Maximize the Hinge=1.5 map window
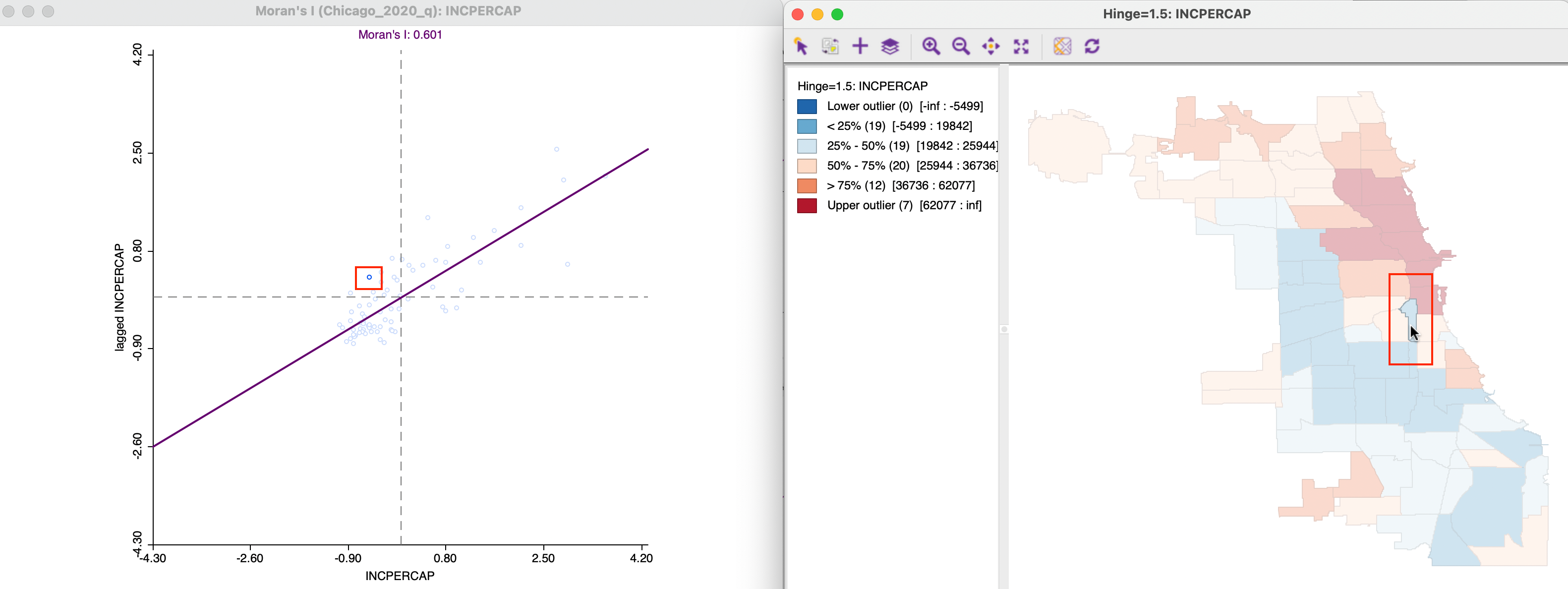Image resolution: width=1568 pixels, height=589 pixels. [838, 14]
